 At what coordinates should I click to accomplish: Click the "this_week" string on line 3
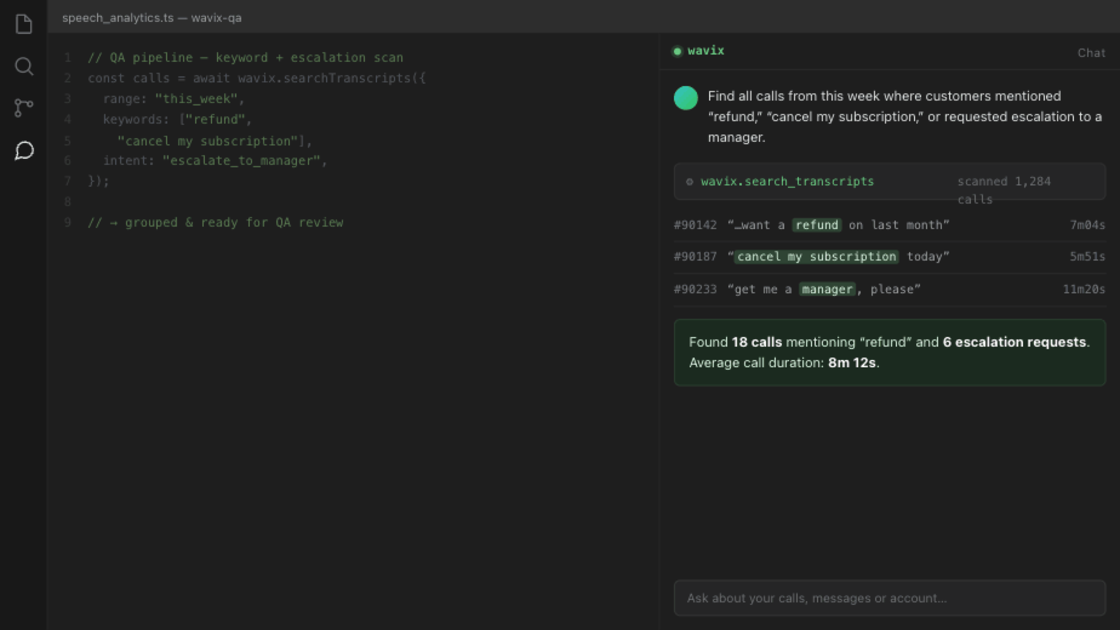click(x=196, y=99)
